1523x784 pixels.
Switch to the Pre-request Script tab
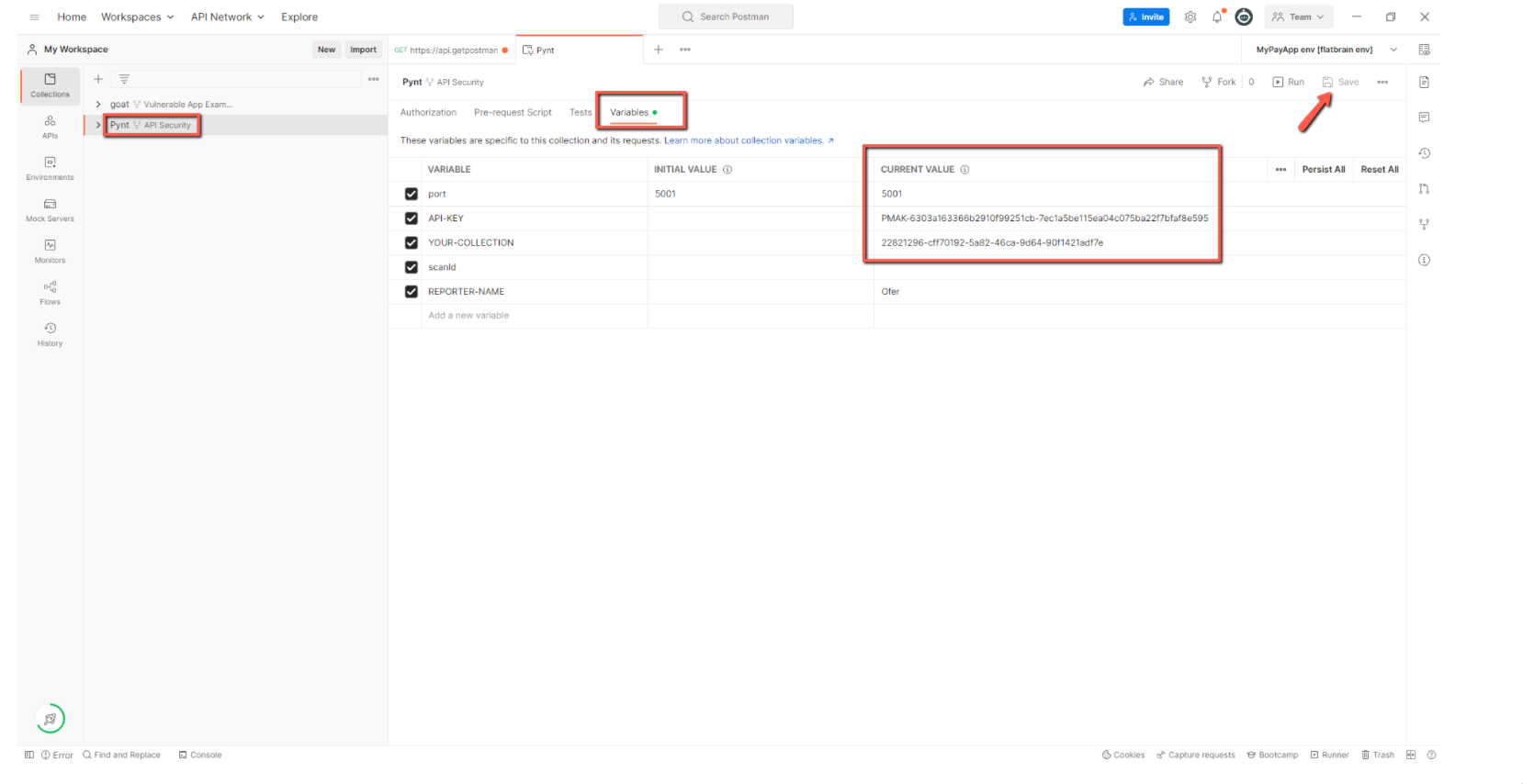pyautogui.click(x=513, y=113)
